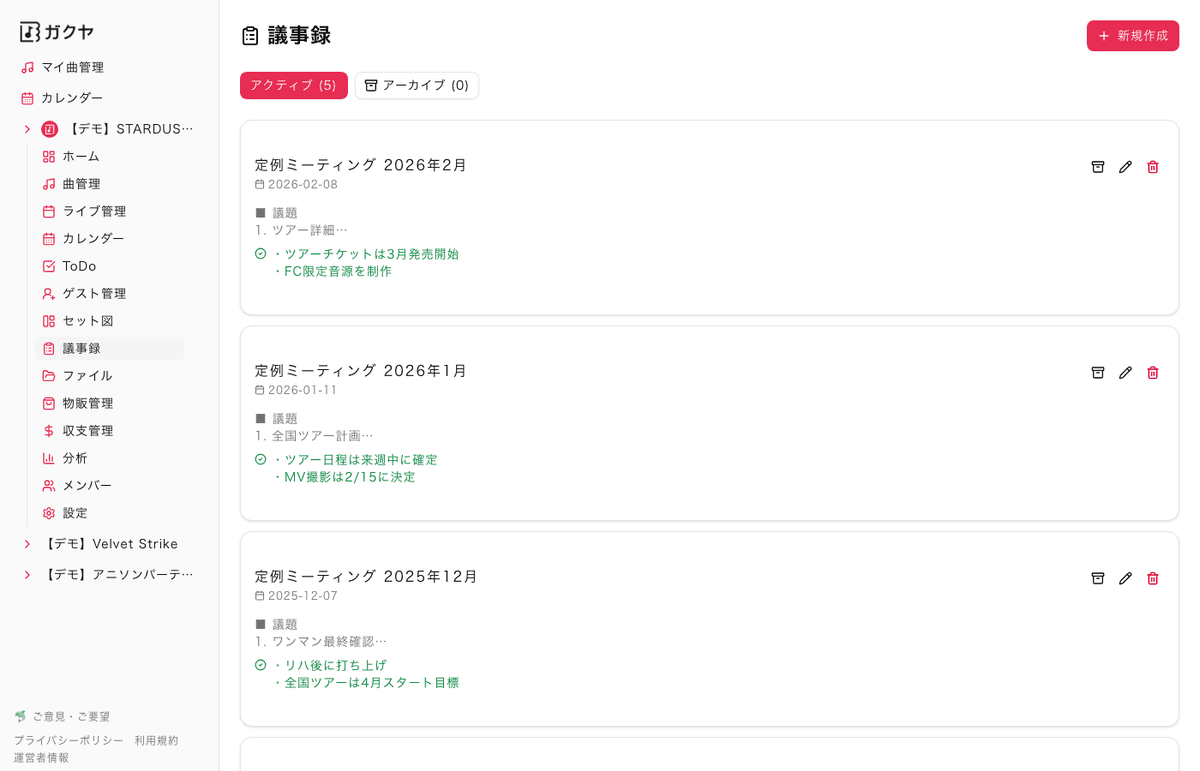Viewport: 1200px width, 771px height.
Task: Select the アクティブ (5) tab
Action: pos(293,85)
